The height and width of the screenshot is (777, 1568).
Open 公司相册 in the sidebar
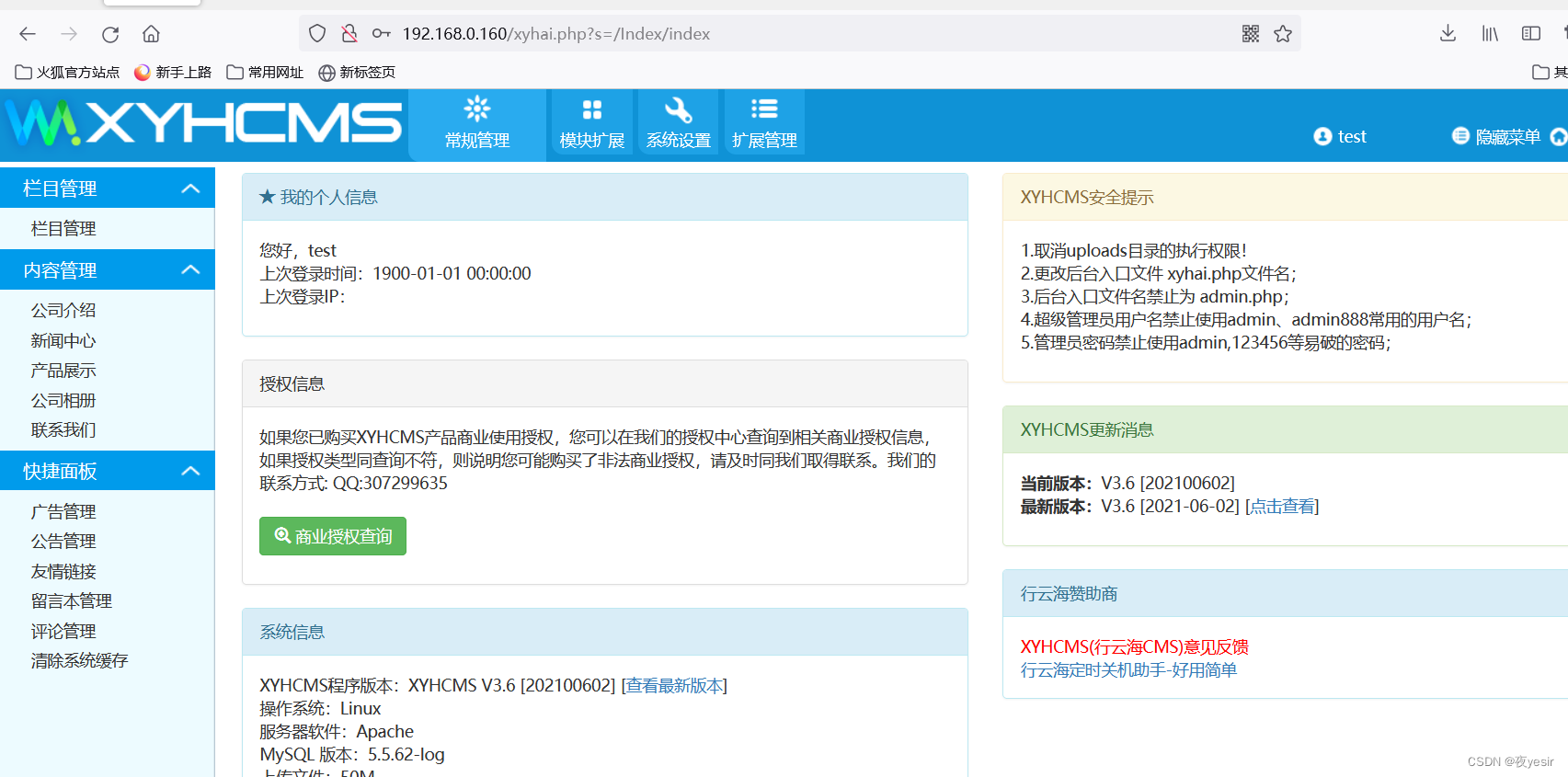click(x=63, y=401)
